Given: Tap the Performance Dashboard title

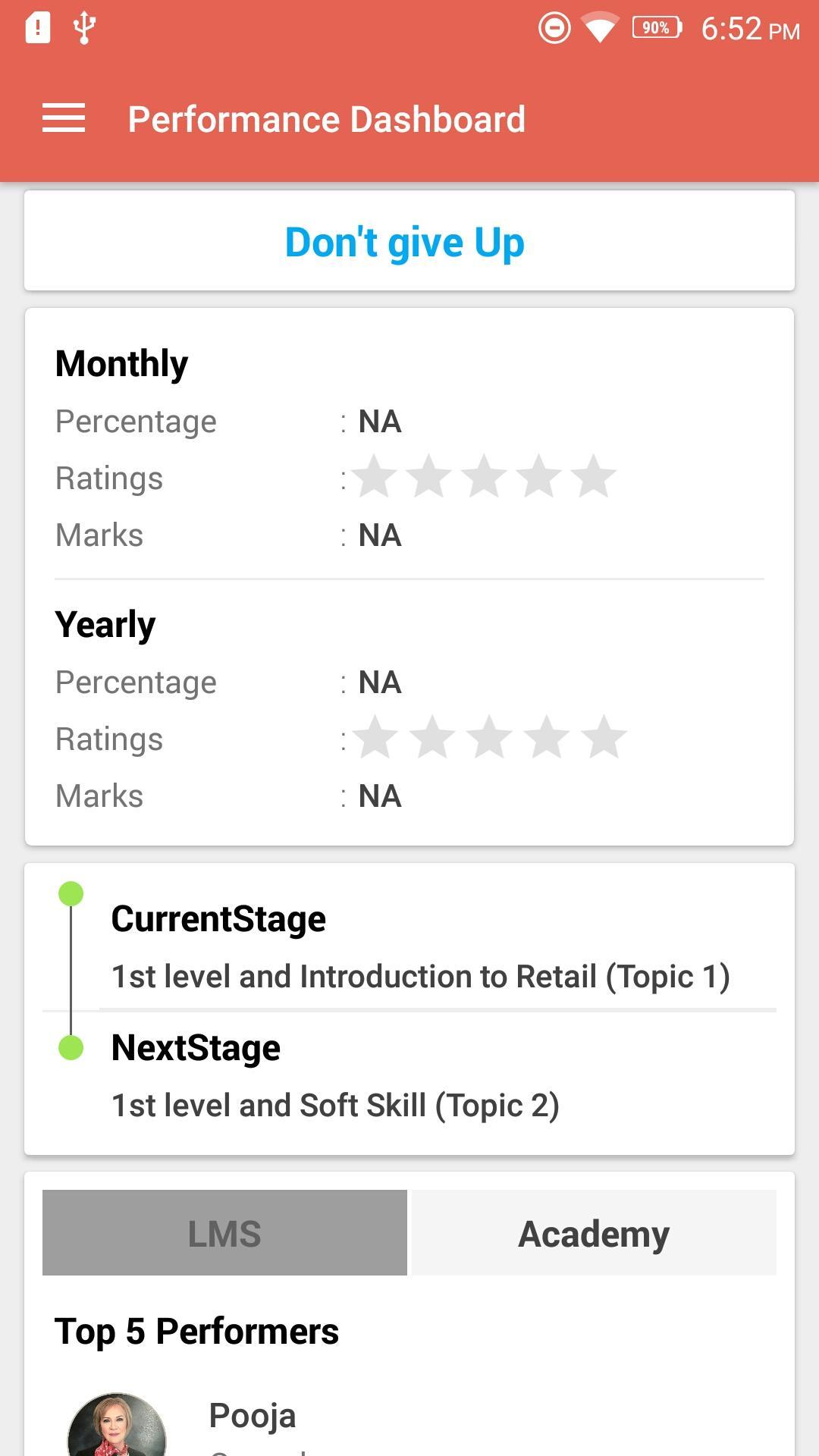Looking at the screenshot, I should [326, 120].
